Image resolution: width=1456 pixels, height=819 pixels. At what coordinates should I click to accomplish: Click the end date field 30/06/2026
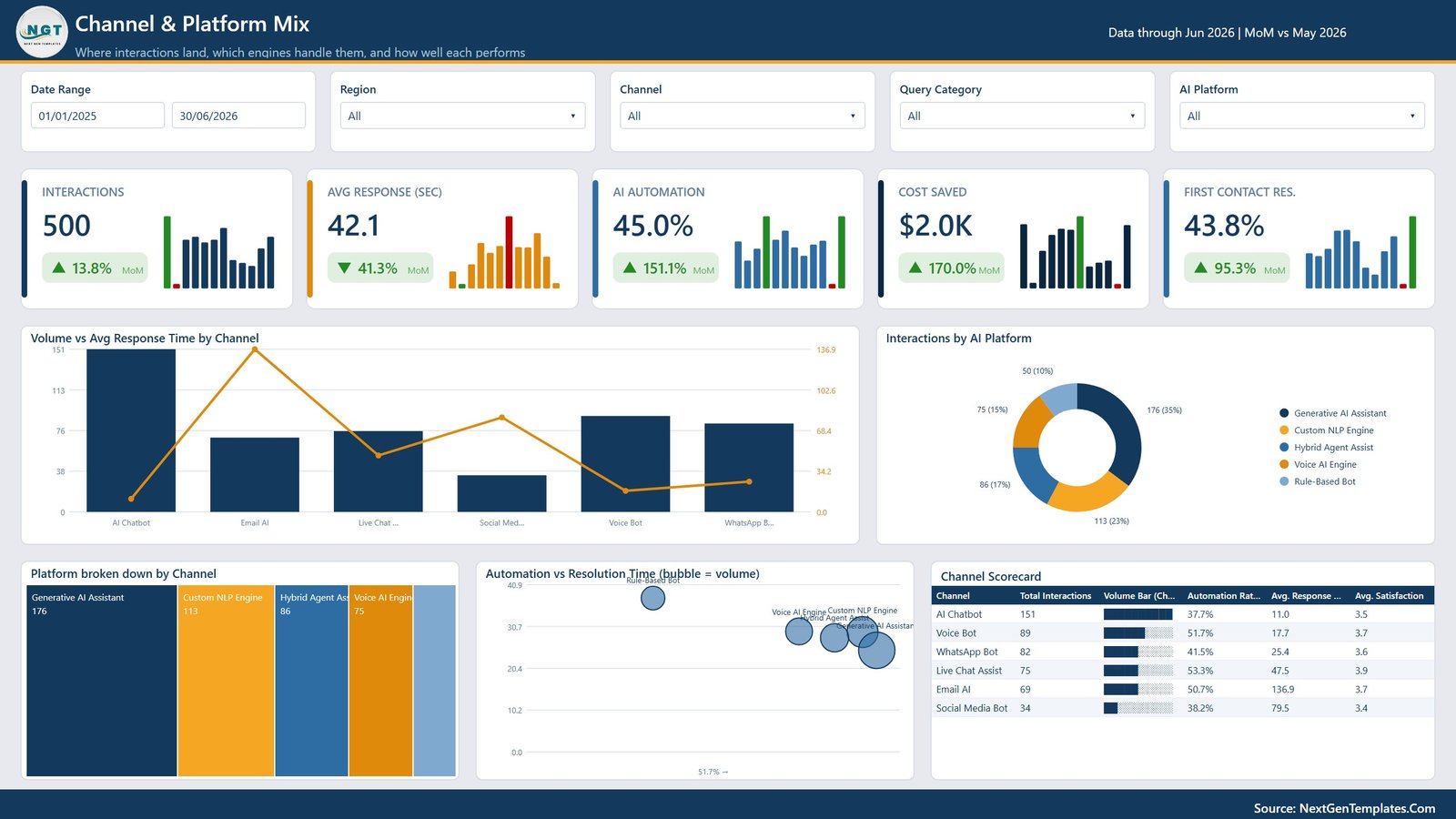[x=238, y=116]
